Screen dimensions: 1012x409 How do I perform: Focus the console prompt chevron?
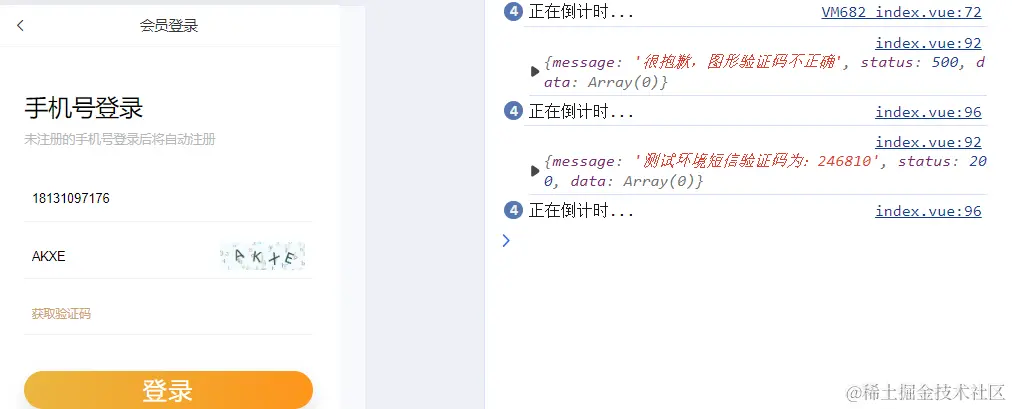(x=506, y=241)
